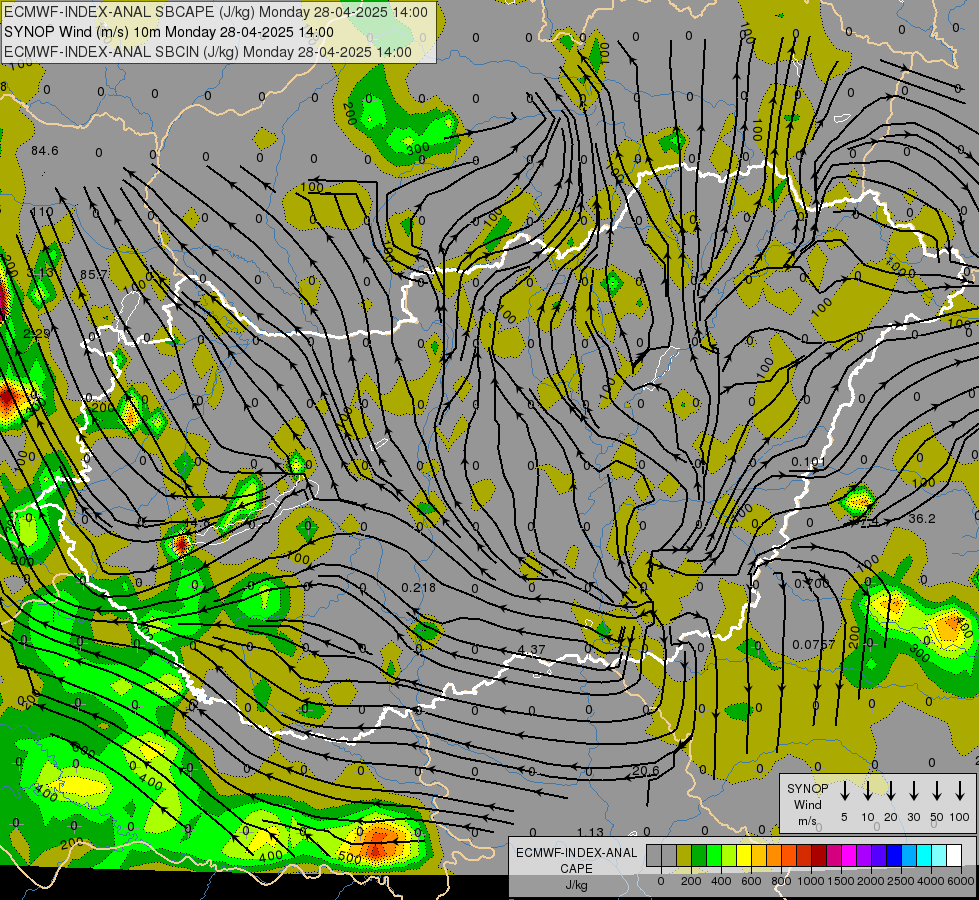Screen dimensions: 979x900
Task: Pick the deep blue swatch left of the 2500 tick
Action: pyautogui.click(x=895, y=856)
